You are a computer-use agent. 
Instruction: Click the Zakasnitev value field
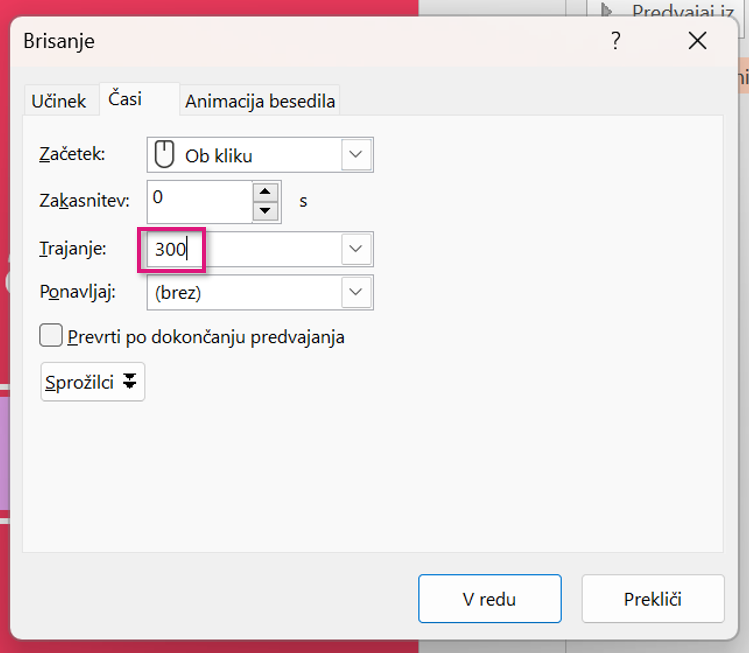(198, 201)
